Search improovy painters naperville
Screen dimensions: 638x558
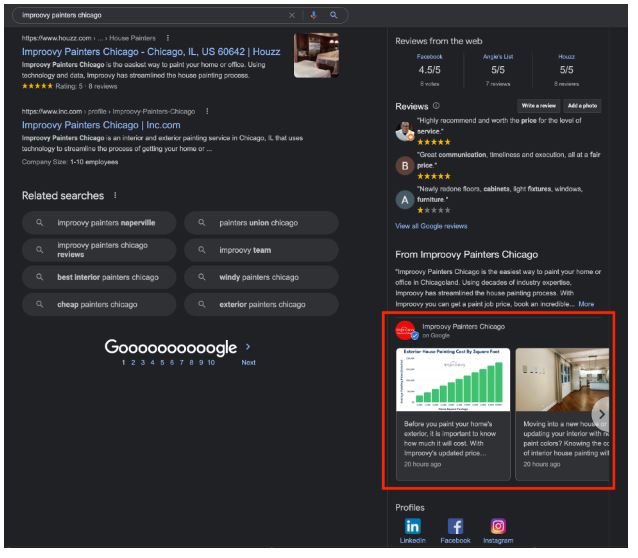100,225
